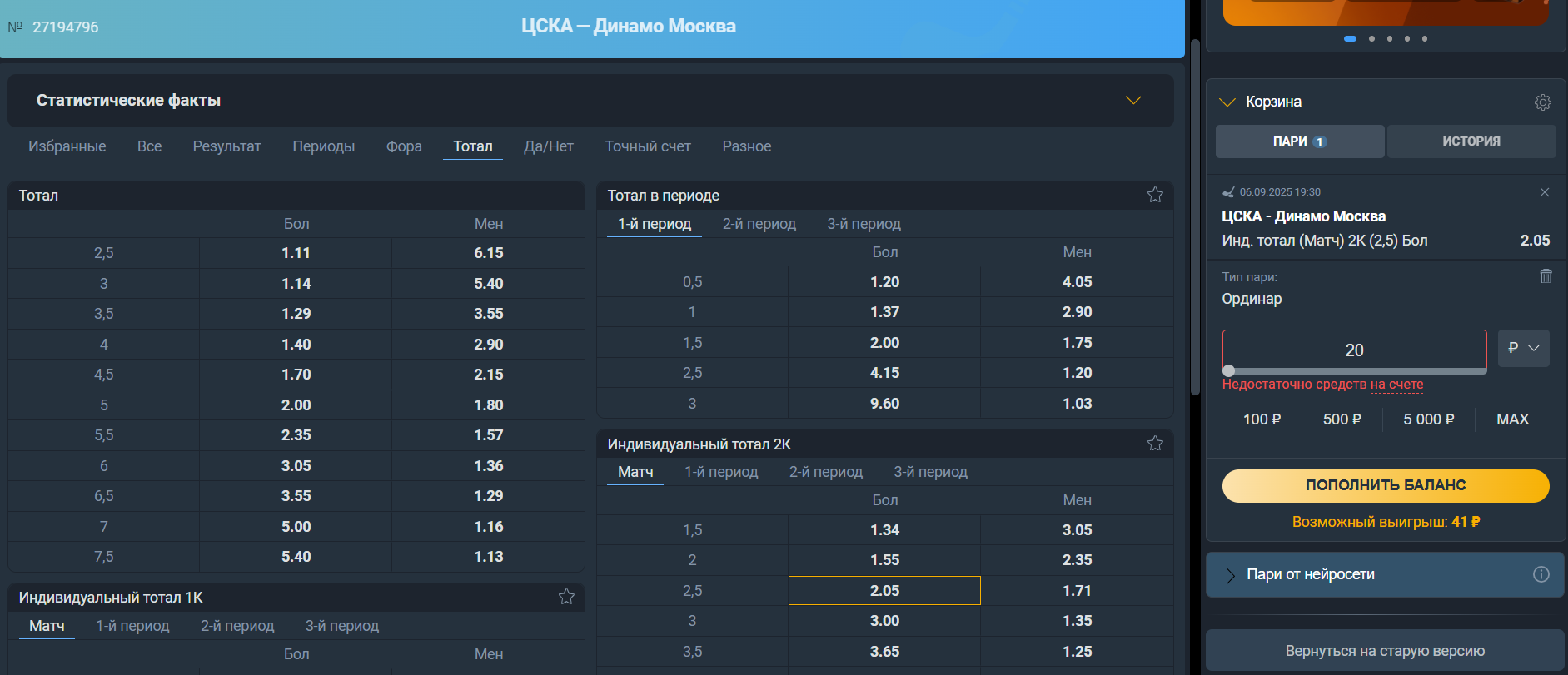Switch to the Результат category tab

point(227,146)
